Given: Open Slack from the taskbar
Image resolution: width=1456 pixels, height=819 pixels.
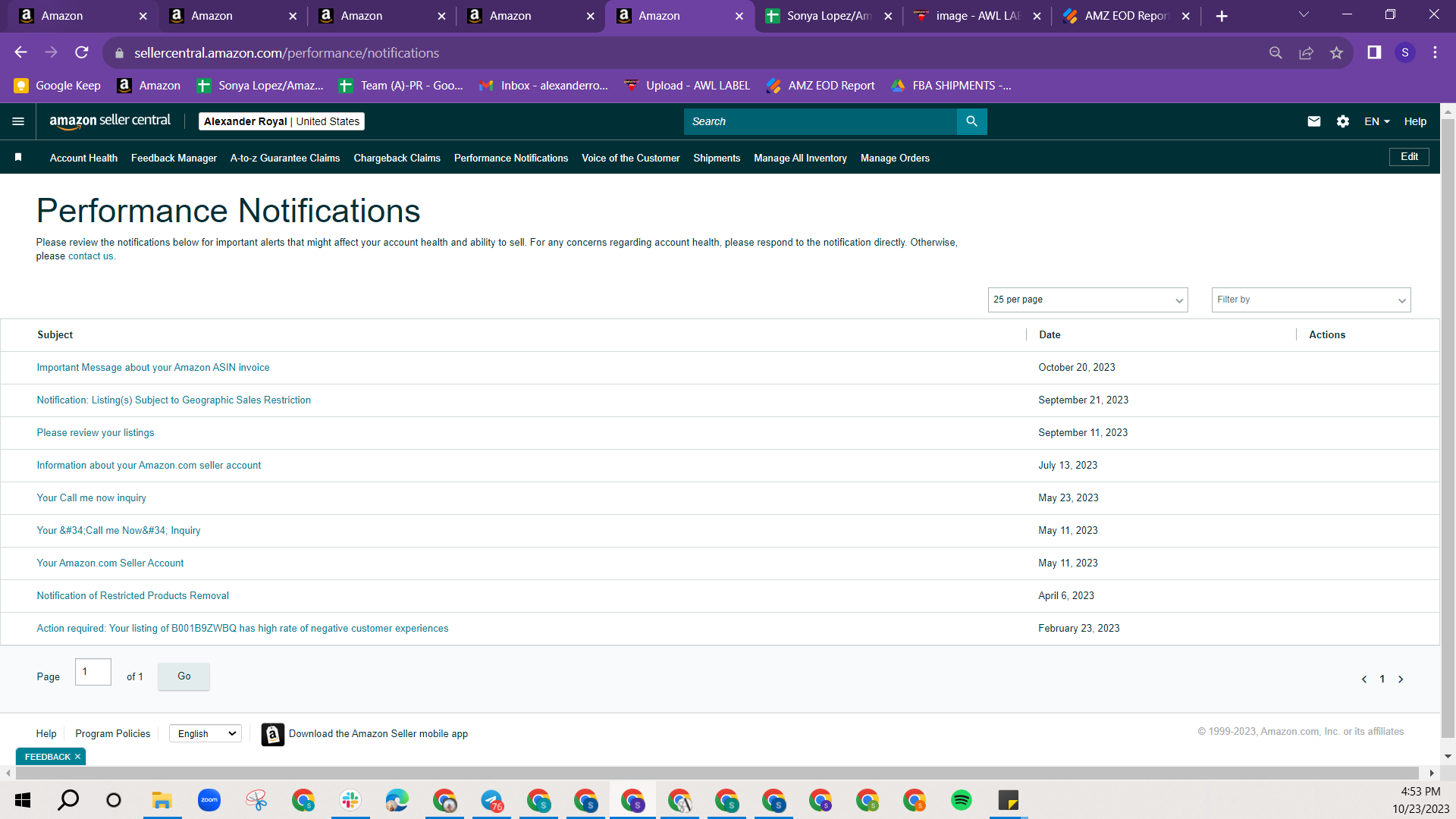Looking at the screenshot, I should [350, 800].
